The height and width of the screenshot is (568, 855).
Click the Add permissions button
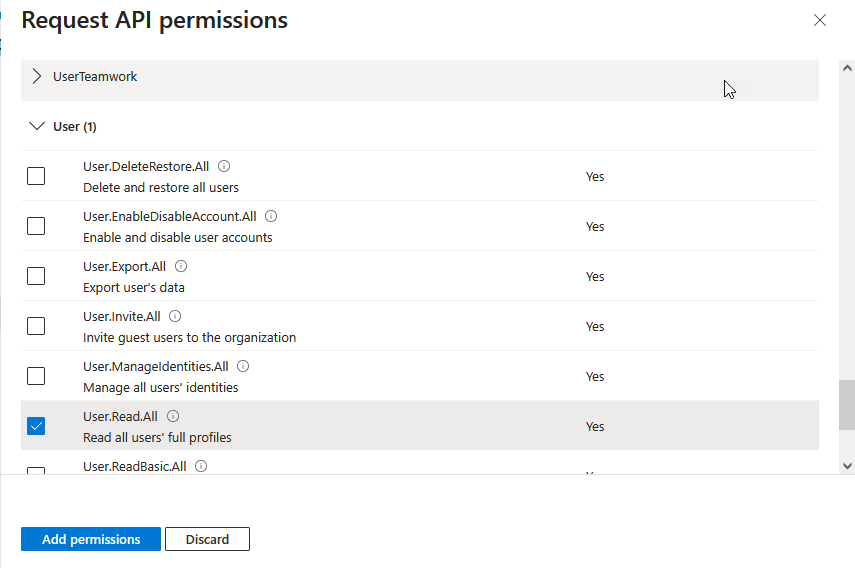click(x=91, y=539)
